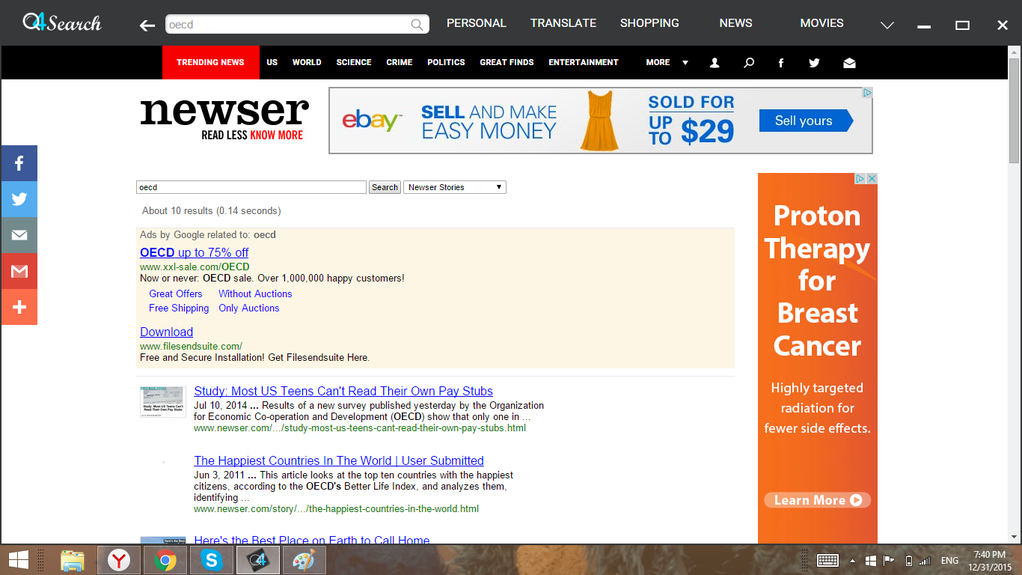Open Newser's Facebook icon in the nav bar

781,63
